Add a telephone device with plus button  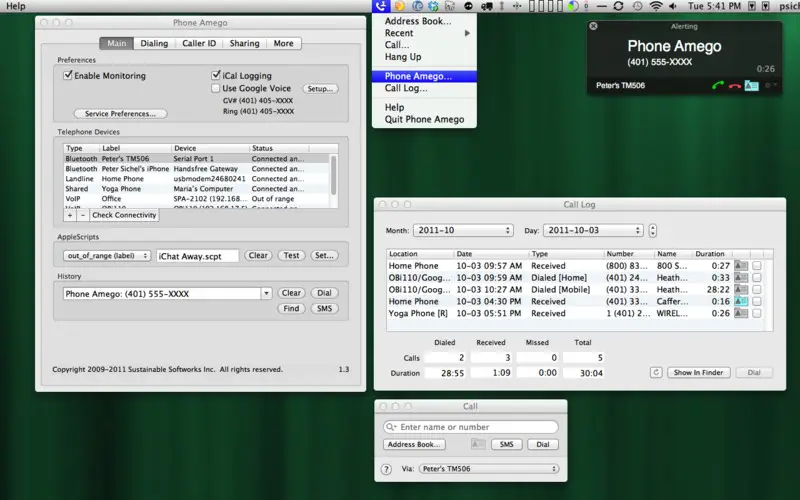point(70,215)
